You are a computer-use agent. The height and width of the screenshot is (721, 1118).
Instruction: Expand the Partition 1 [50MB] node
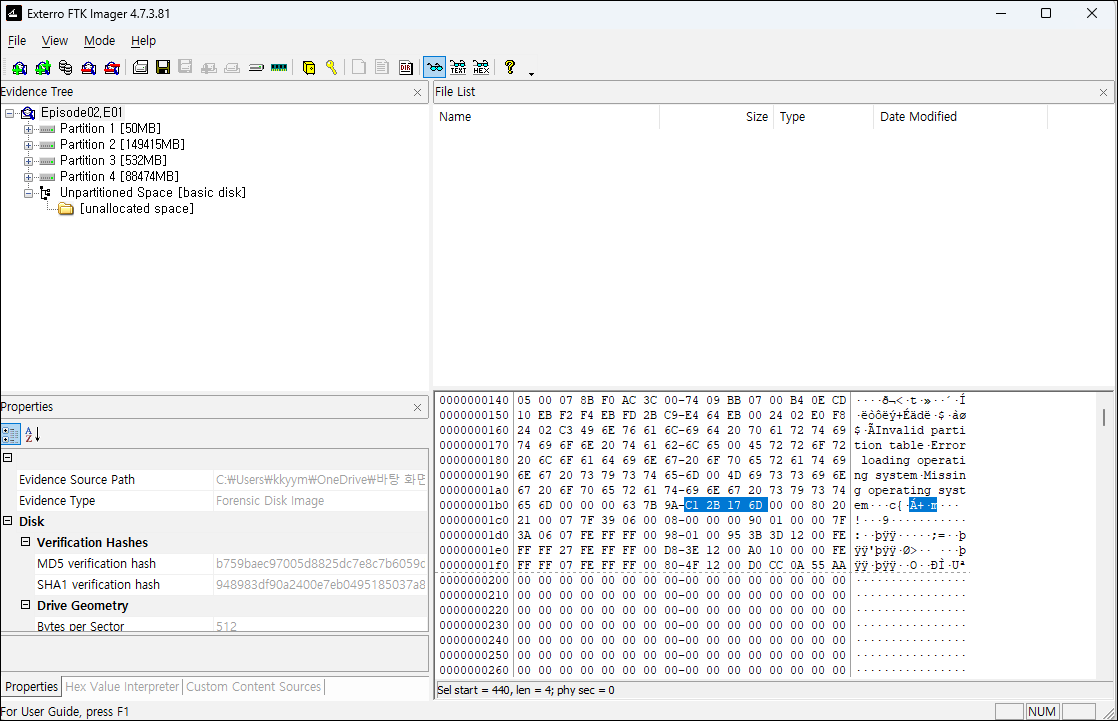click(x=28, y=129)
